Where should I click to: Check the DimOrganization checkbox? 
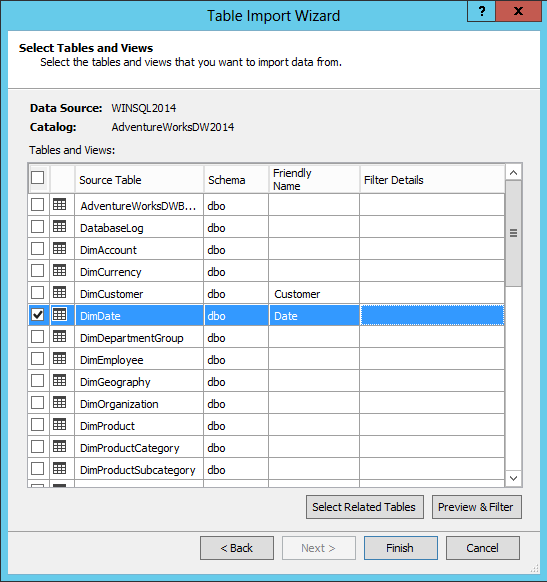(37, 402)
